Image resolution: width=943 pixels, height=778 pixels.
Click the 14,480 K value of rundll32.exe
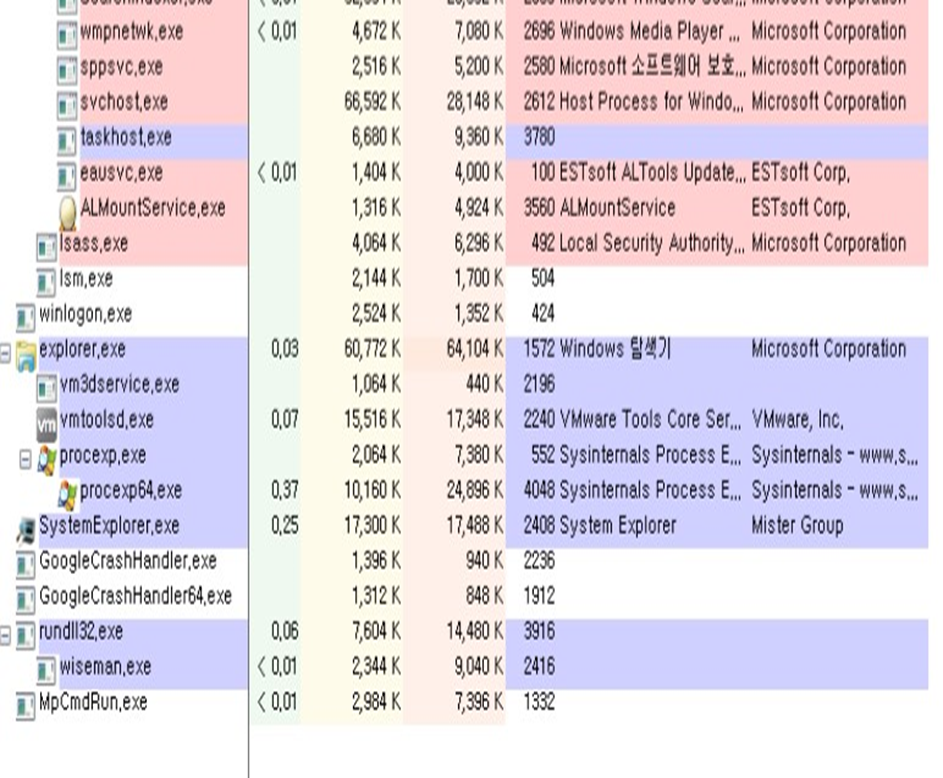click(475, 632)
